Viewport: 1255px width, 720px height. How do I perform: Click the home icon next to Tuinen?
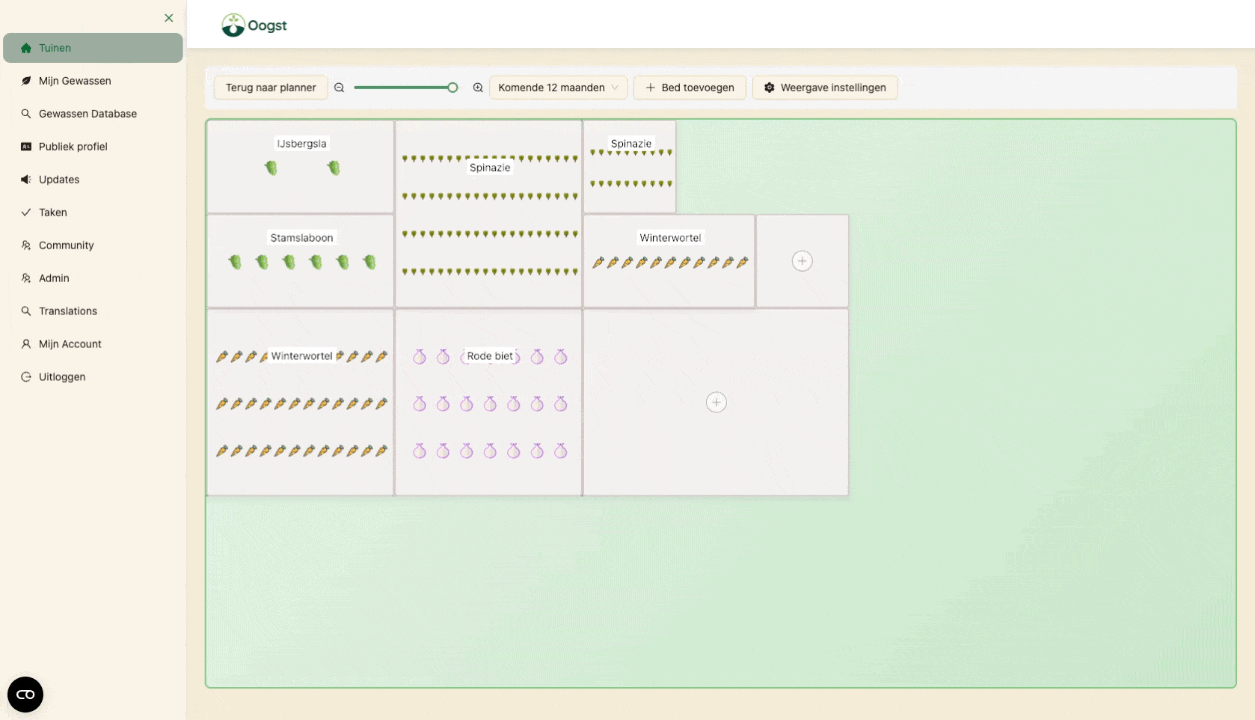(x=26, y=48)
